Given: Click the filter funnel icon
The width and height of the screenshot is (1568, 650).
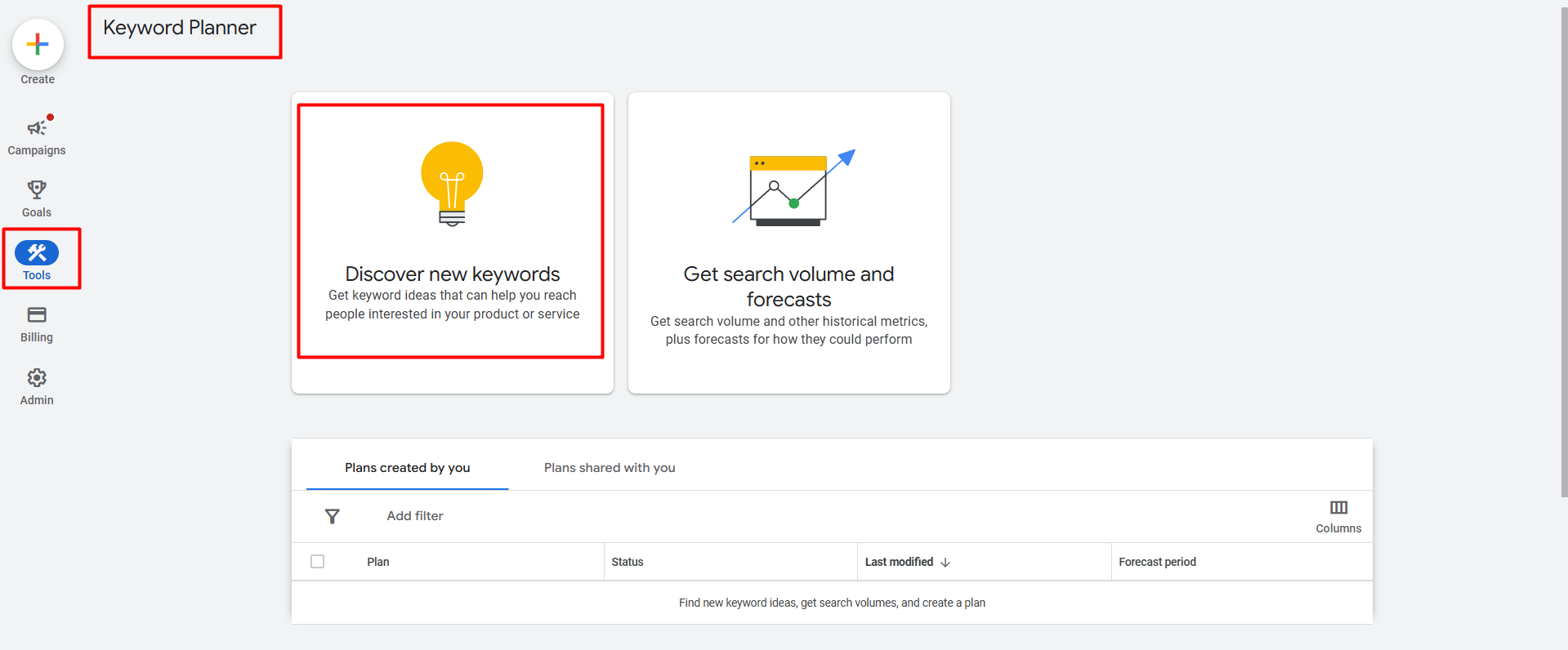Looking at the screenshot, I should 332,516.
